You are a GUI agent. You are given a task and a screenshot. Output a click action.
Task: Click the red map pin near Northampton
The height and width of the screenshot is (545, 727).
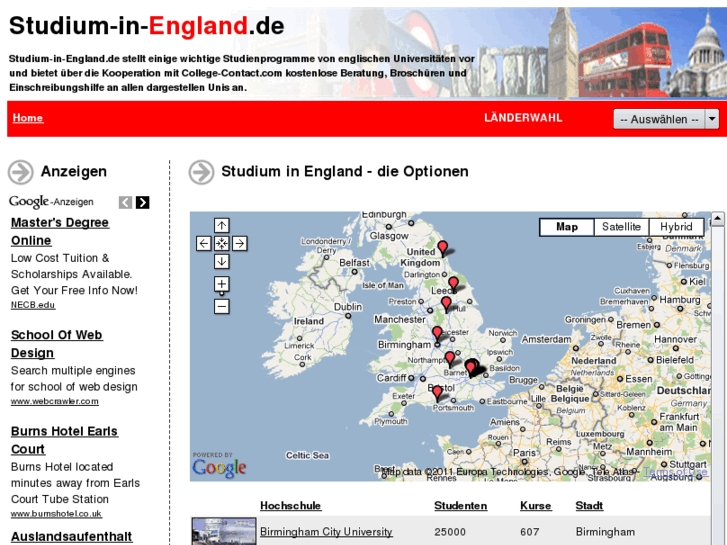coord(450,359)
